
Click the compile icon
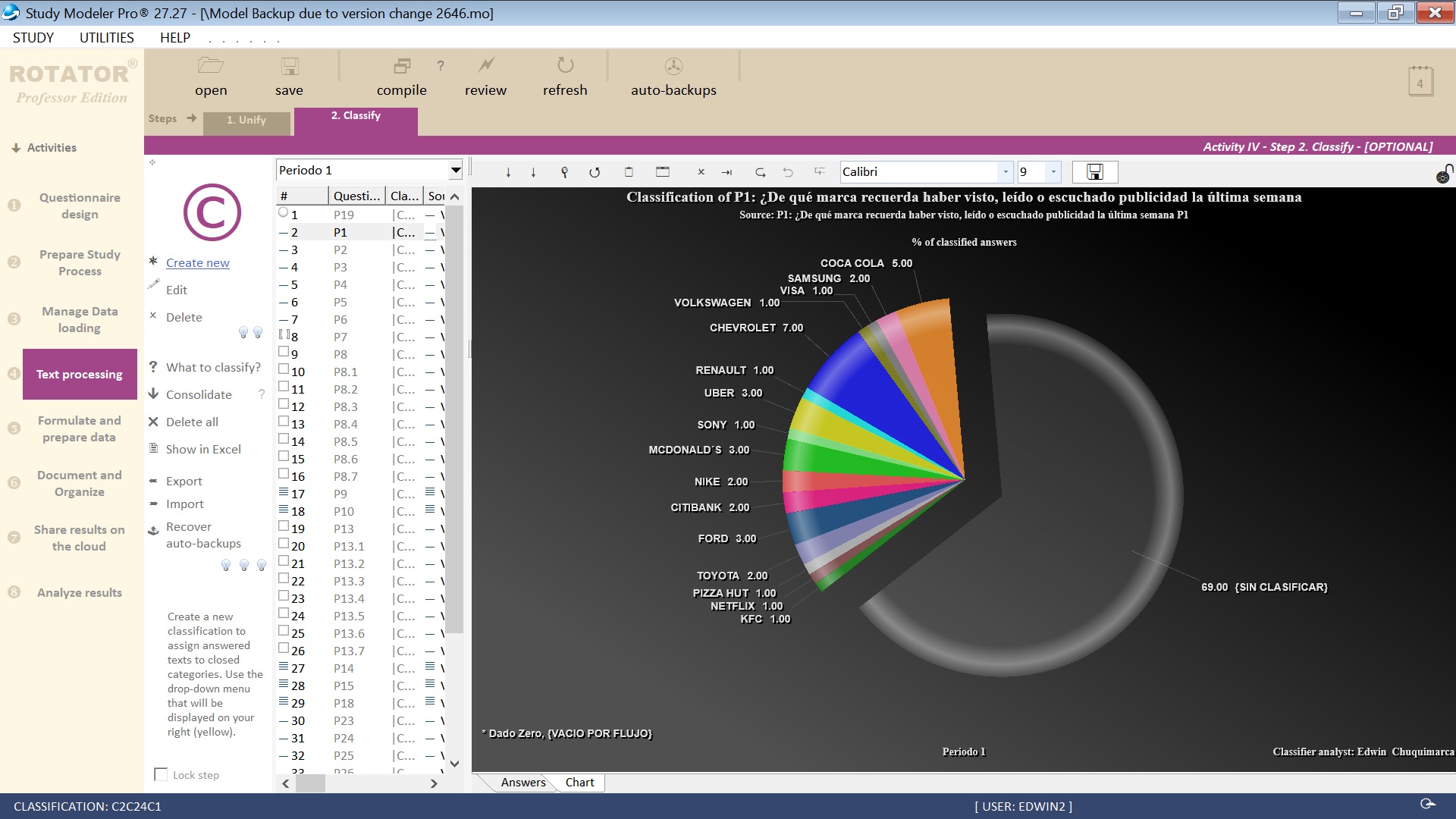(402, 66)
